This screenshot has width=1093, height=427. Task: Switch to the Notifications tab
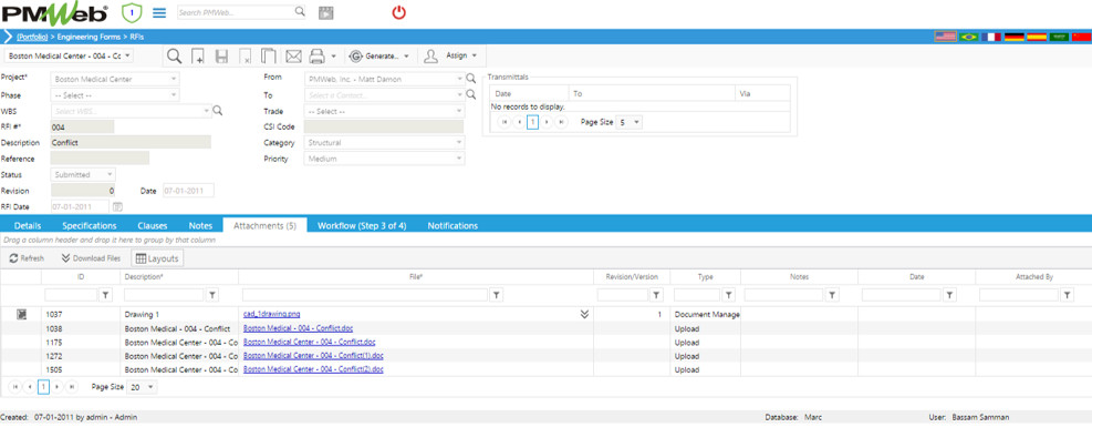(452, 226)
